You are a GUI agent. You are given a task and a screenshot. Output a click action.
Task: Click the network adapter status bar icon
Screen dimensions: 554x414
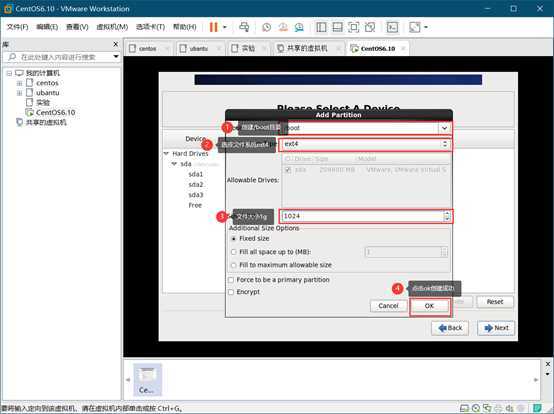(x=487, y=408)
